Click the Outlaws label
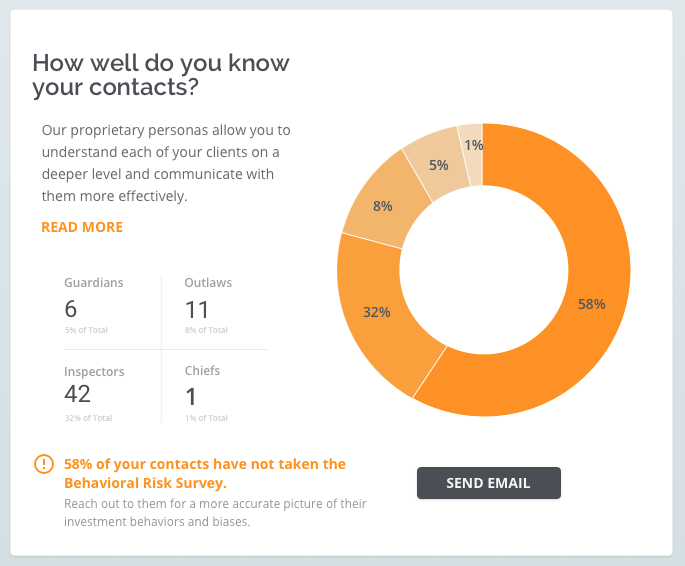The height and width of the screenshot is (566, 685). click(208, 283)
